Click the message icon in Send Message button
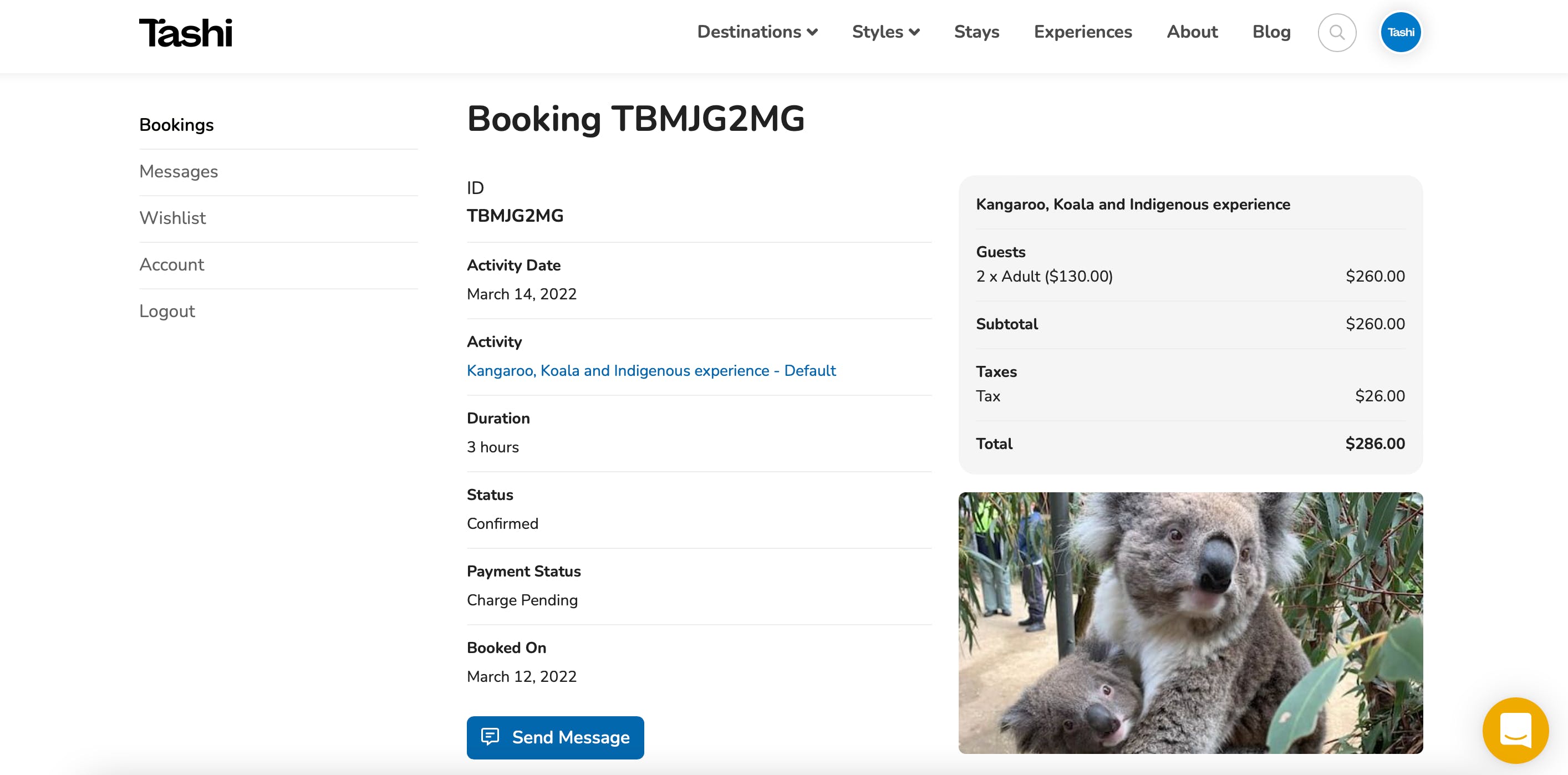Image resolution: width=1568 pixels, height=775 pixels. click(490, 737)
